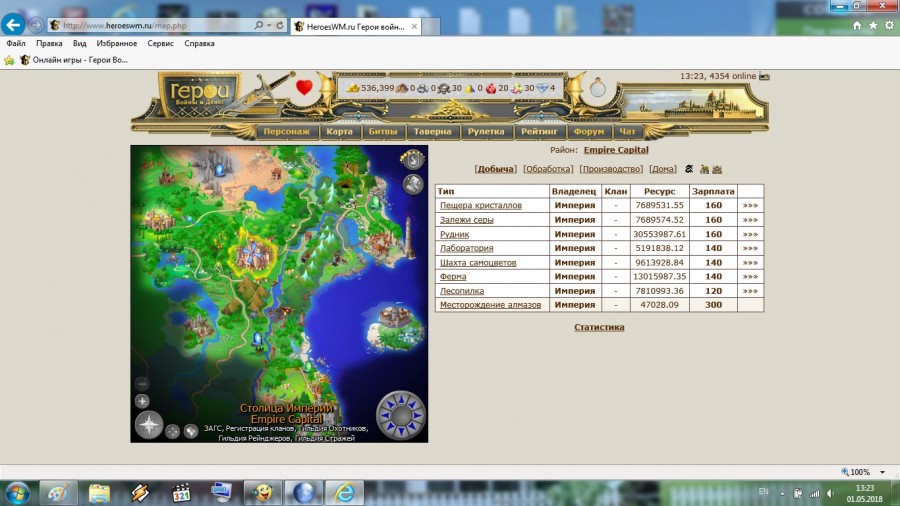Open the address bar search dropdown arrow
Screen dimensions: 900x506
(x=269, y=25)
